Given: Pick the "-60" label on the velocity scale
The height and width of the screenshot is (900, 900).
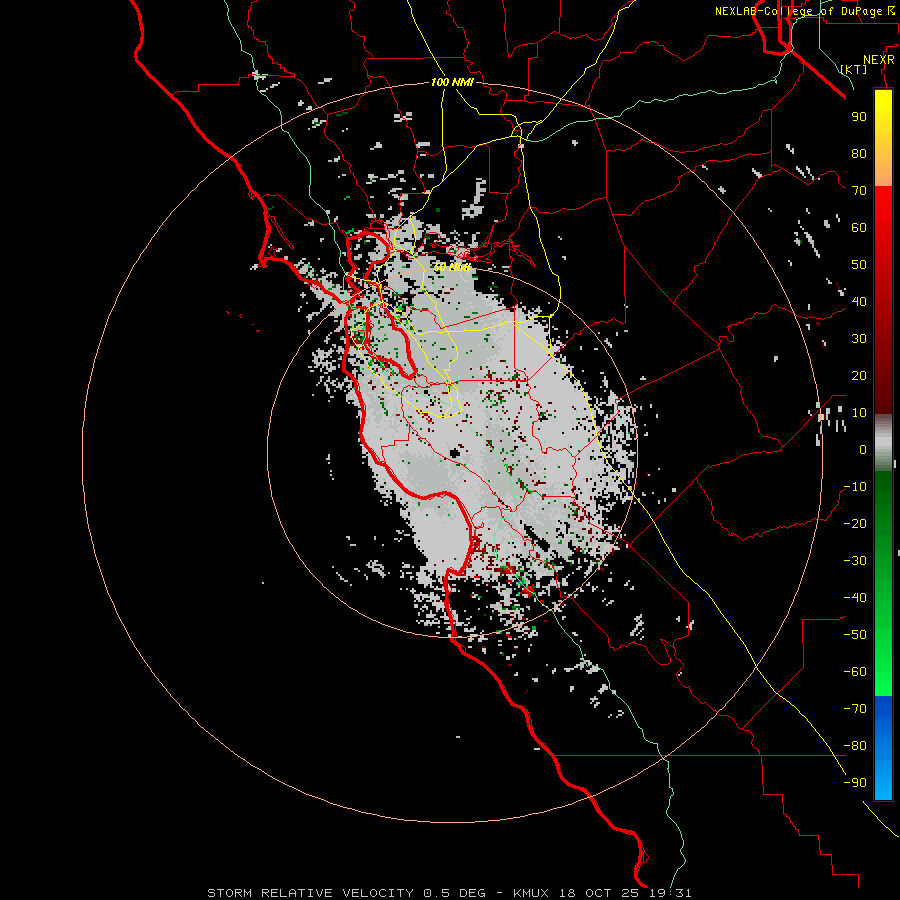Looking at the screenshot, I should (855, 672).
